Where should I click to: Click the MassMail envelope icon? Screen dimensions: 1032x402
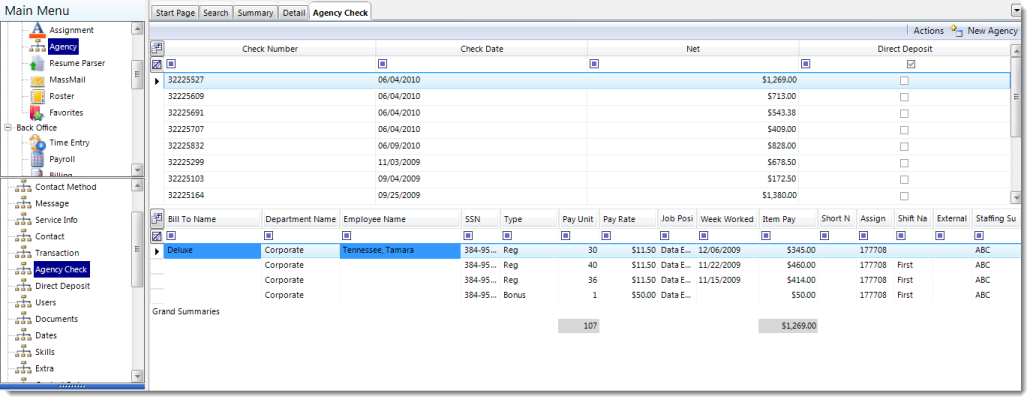click(x=37, y=80)
